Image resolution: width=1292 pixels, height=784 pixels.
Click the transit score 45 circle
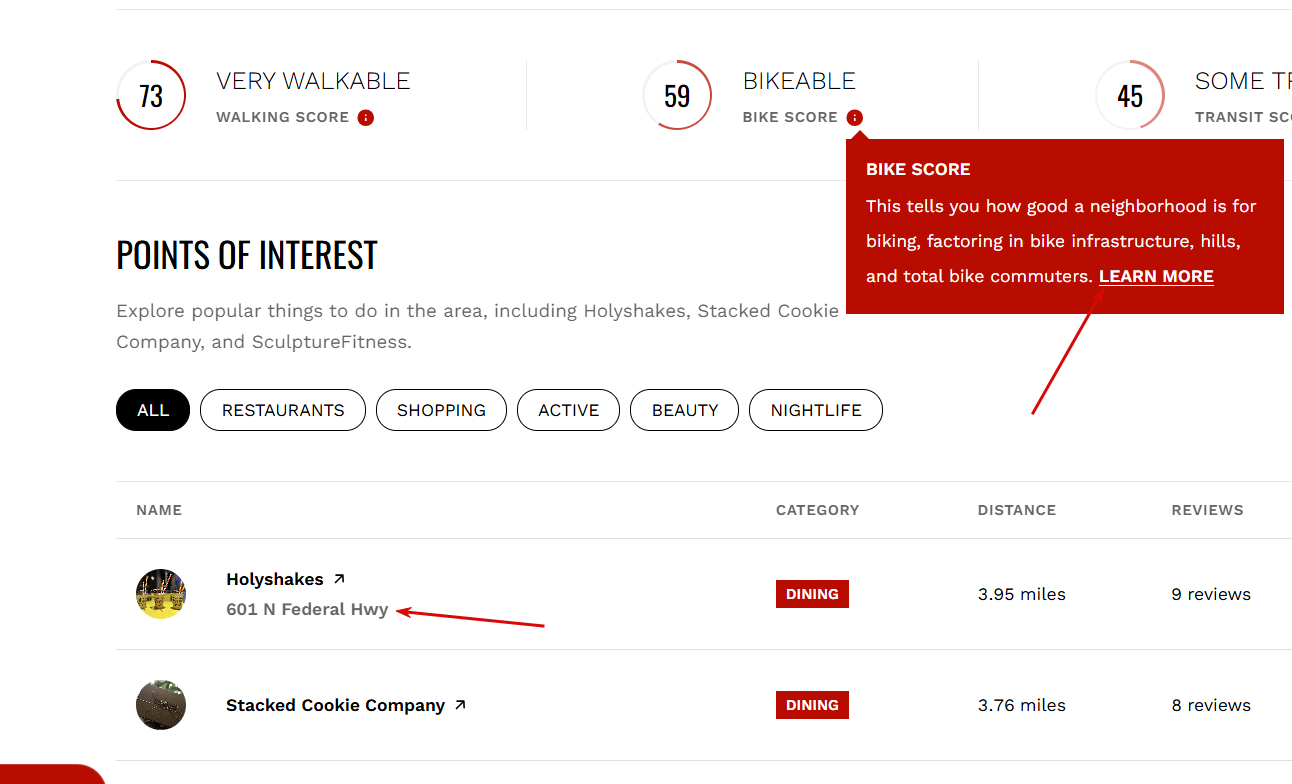coord(1130,95)
